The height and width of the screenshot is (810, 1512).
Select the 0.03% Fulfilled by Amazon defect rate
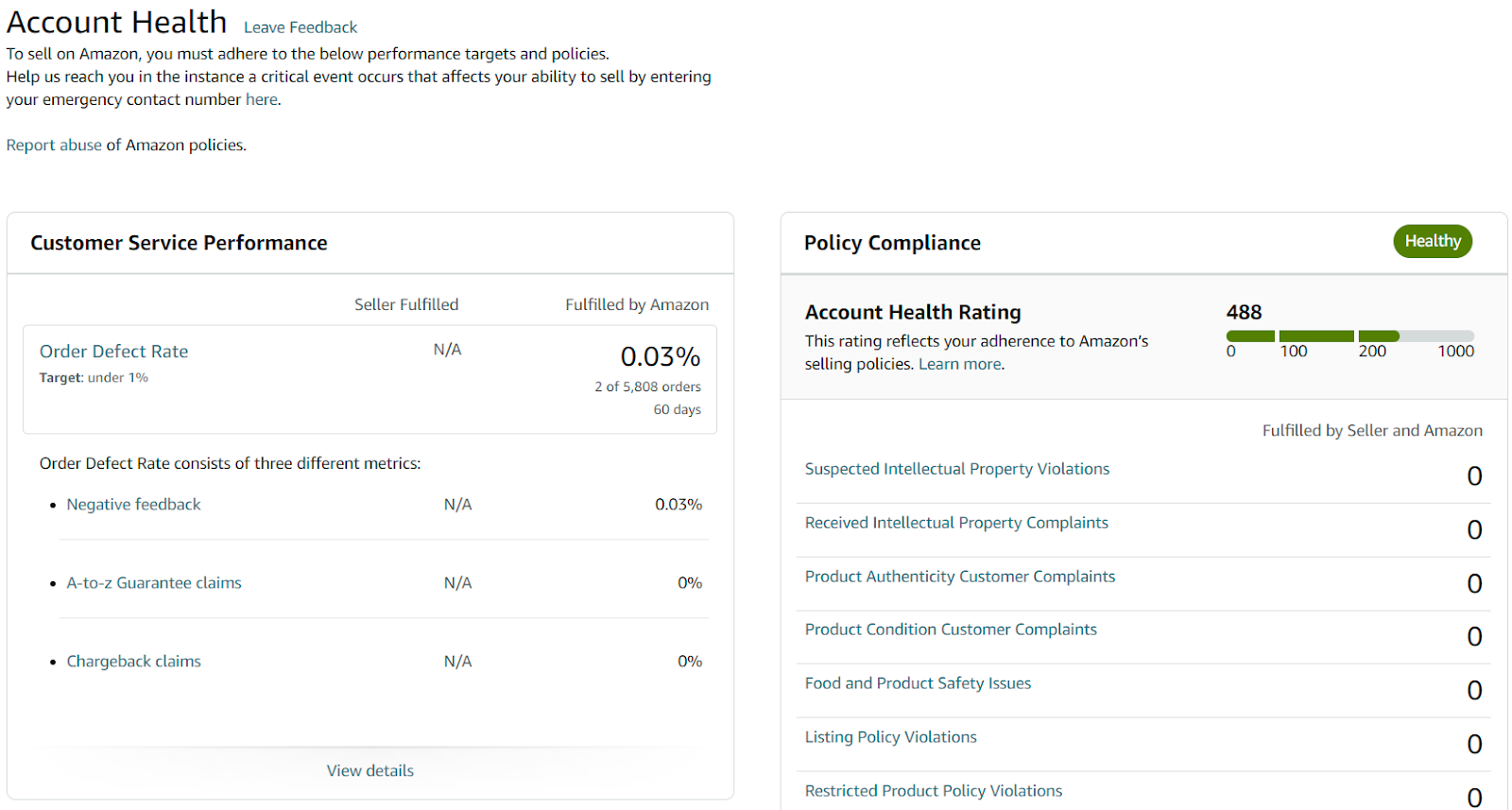(661, 356)
